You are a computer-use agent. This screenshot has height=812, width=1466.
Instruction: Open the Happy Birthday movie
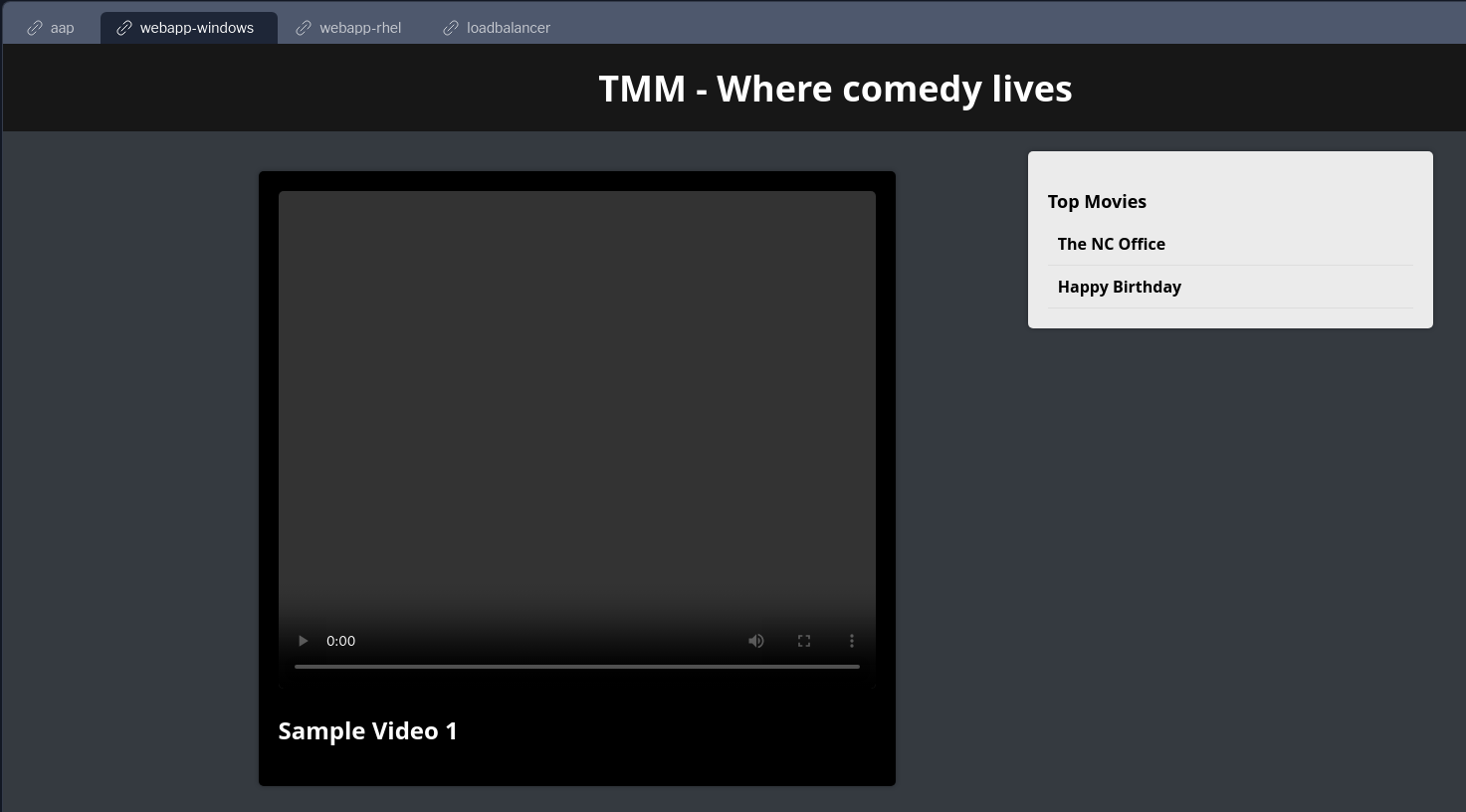coord(1120,287)
